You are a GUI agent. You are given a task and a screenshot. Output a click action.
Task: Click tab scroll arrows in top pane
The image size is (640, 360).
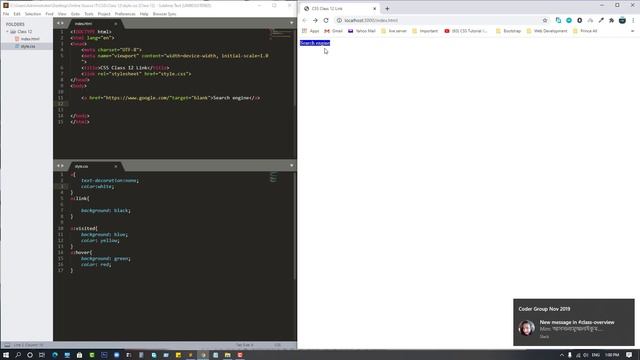pyautogui.click(x=60, y=23)
